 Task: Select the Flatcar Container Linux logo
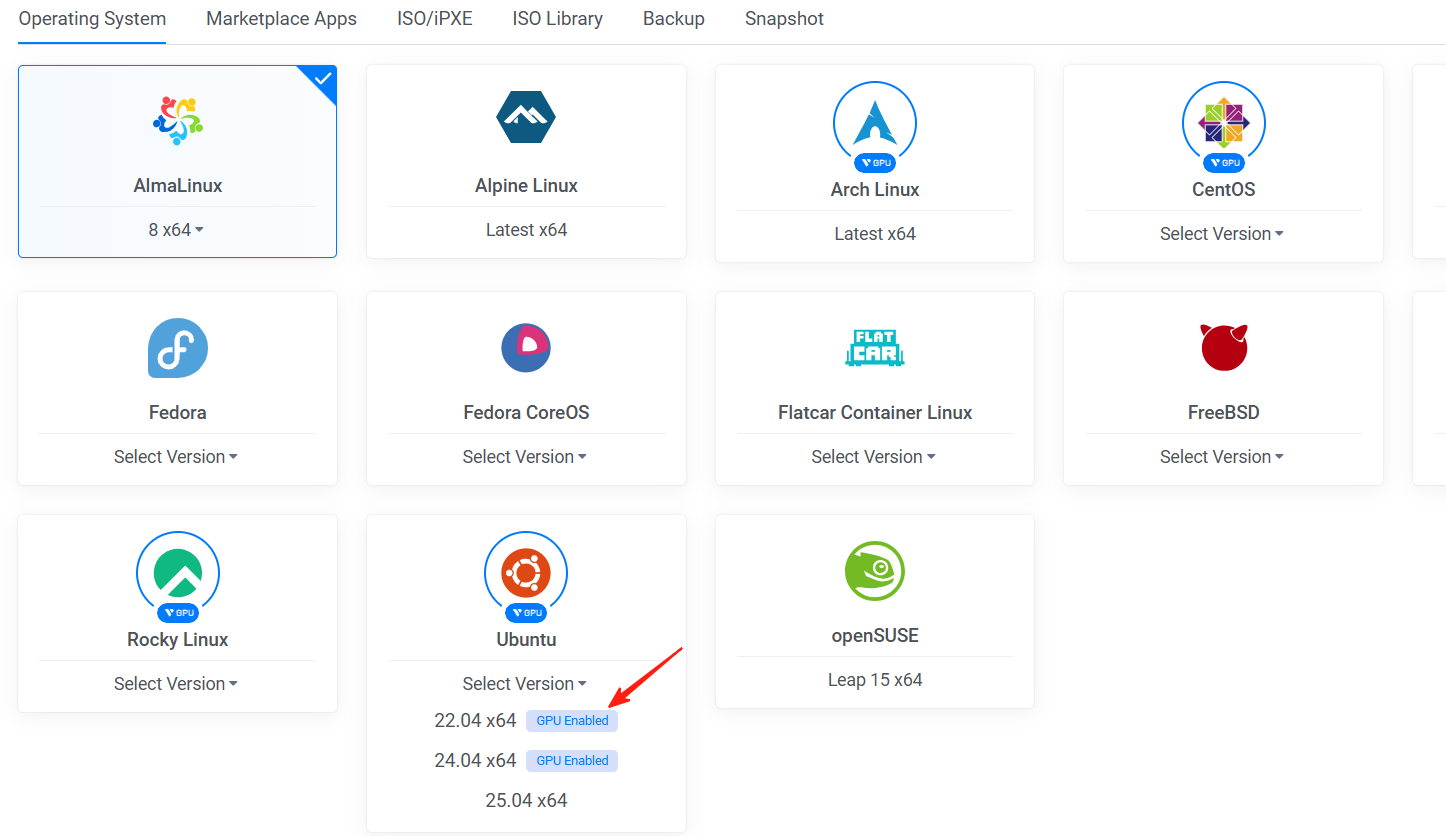pyautogui.click(x=874, y=348)
